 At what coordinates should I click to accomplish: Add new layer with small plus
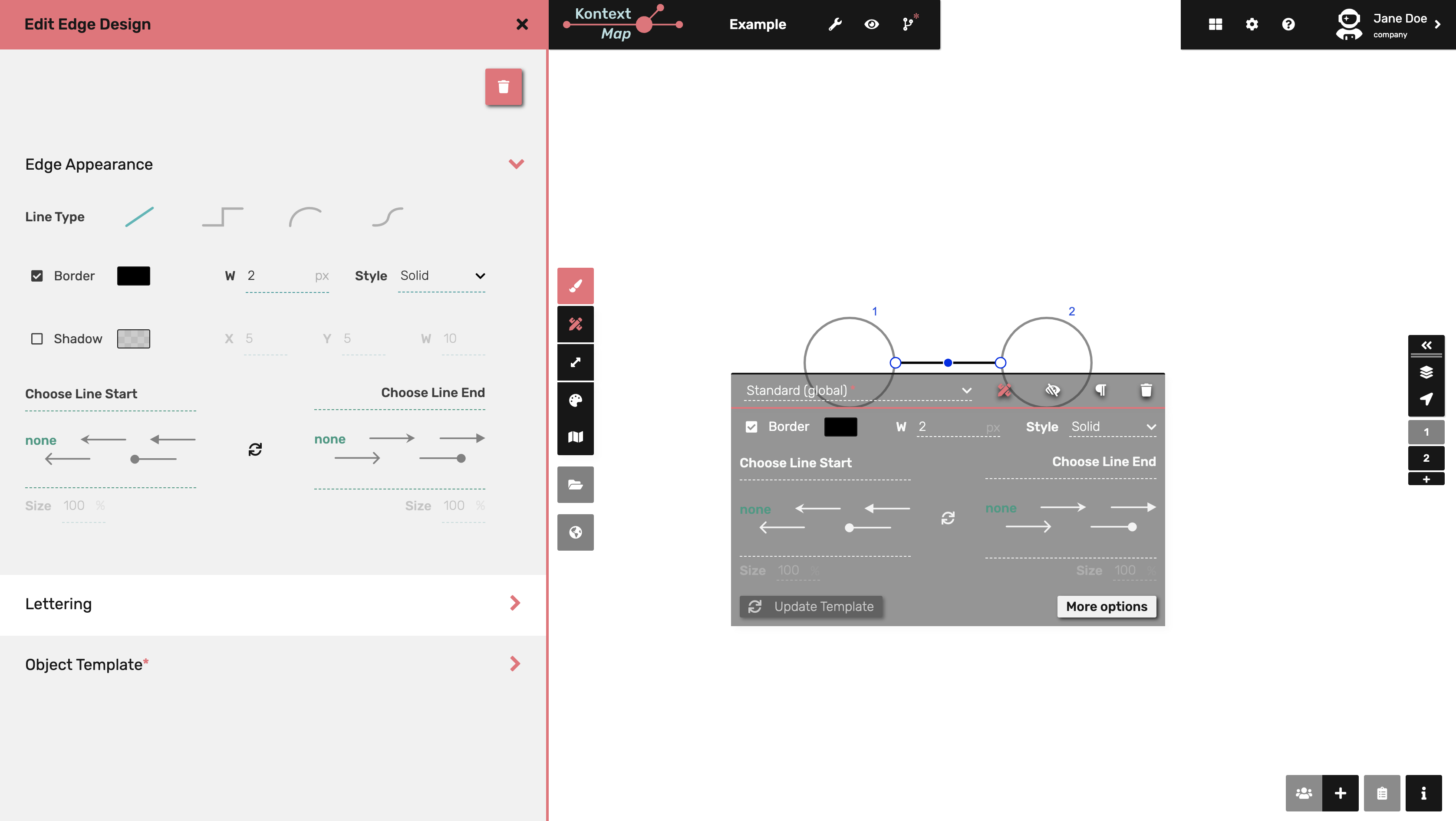point(1426,479)
